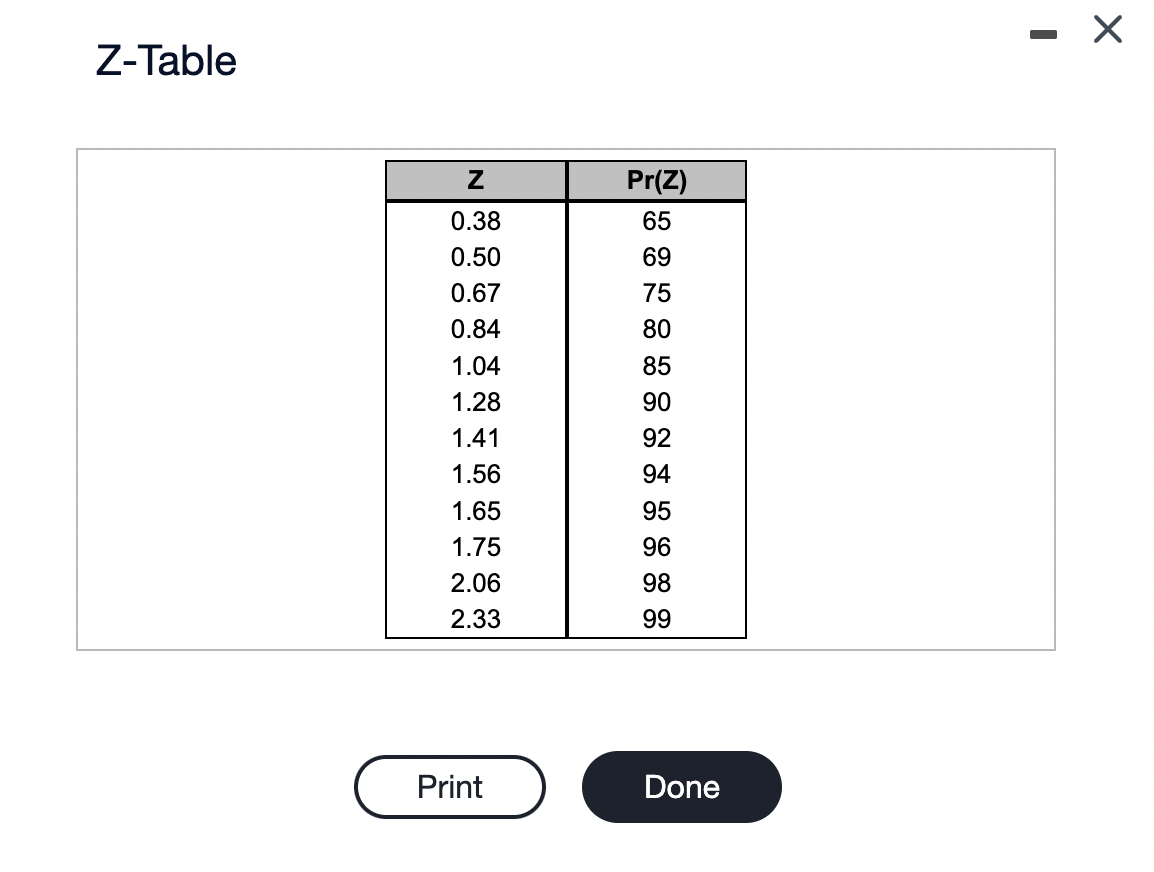The image size is (1154, 872).
Task: Click the Pr(Z) value 99
Action: tap(656, 619)
